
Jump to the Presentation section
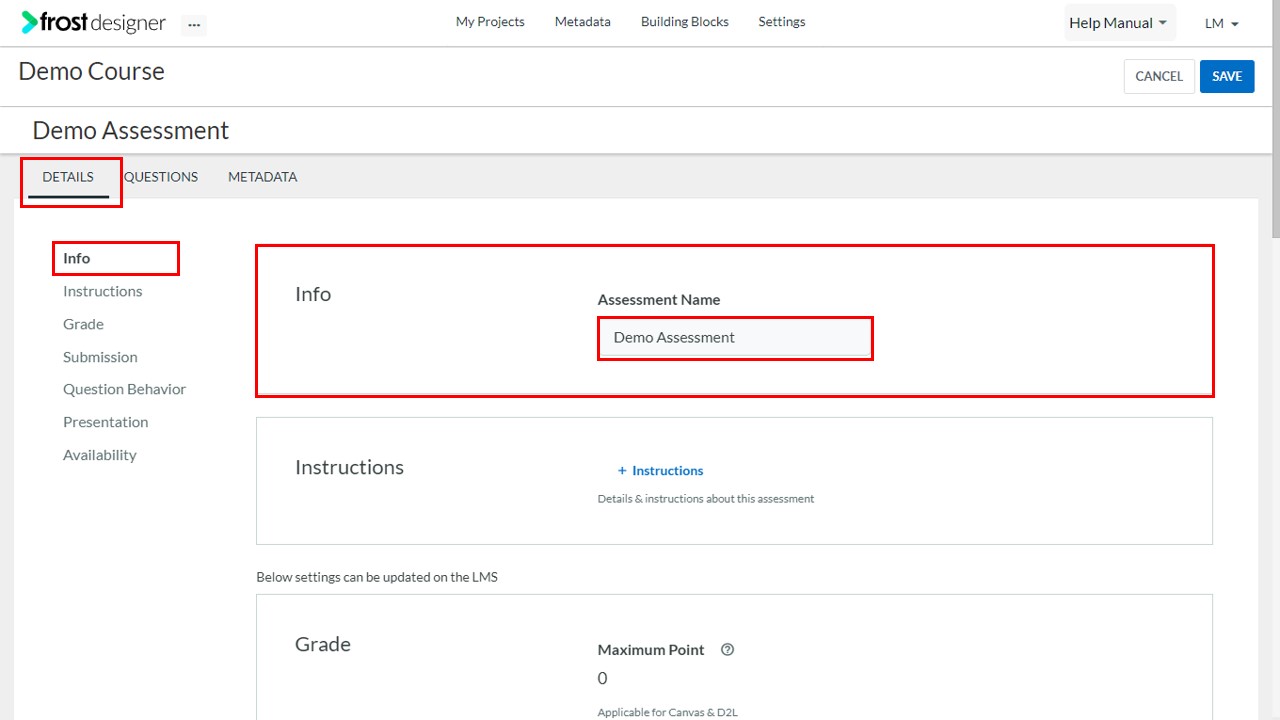[105, 422]
